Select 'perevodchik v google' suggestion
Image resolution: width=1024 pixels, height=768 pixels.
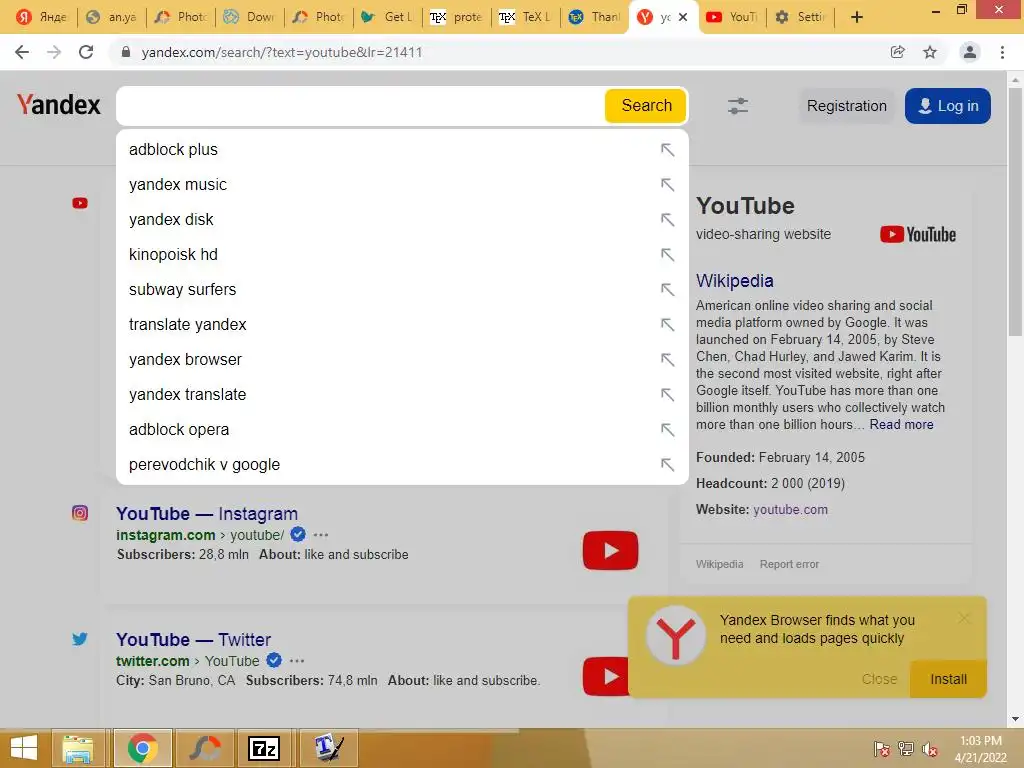[402, 464]
